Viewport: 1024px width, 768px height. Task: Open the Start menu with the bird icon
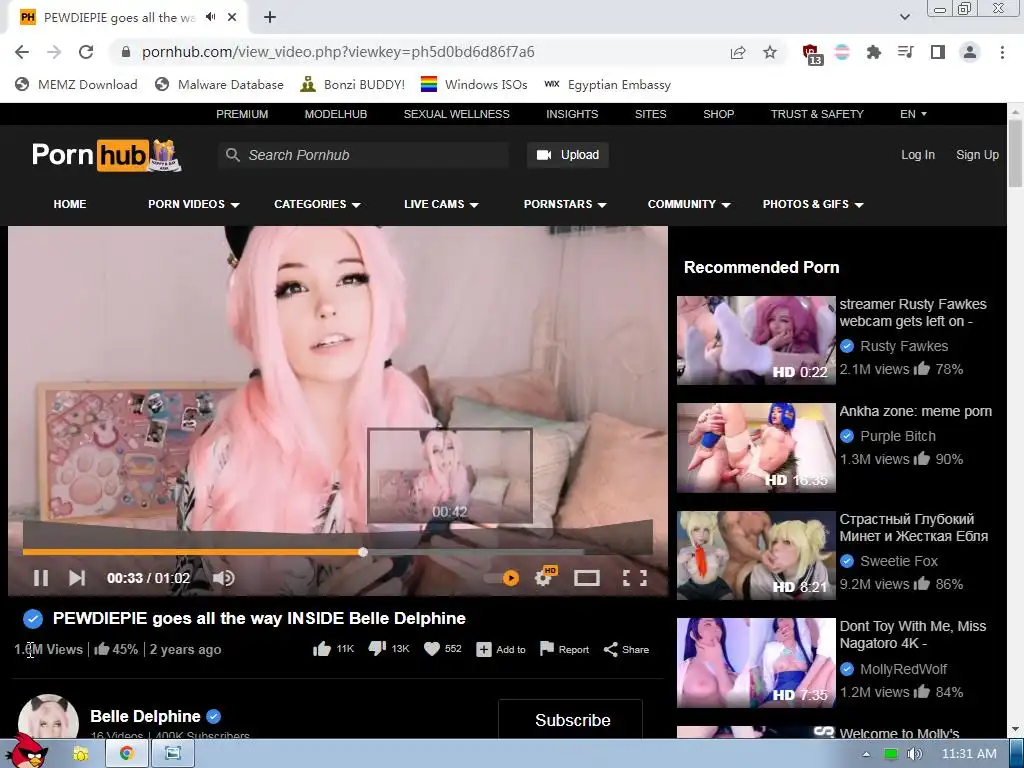point(26,752)
